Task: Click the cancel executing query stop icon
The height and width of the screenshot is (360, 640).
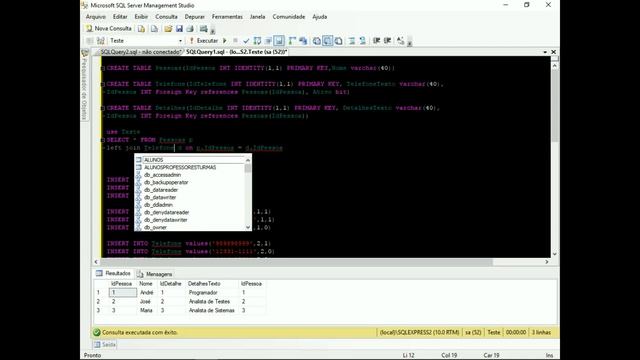Action: coord(235,41)
